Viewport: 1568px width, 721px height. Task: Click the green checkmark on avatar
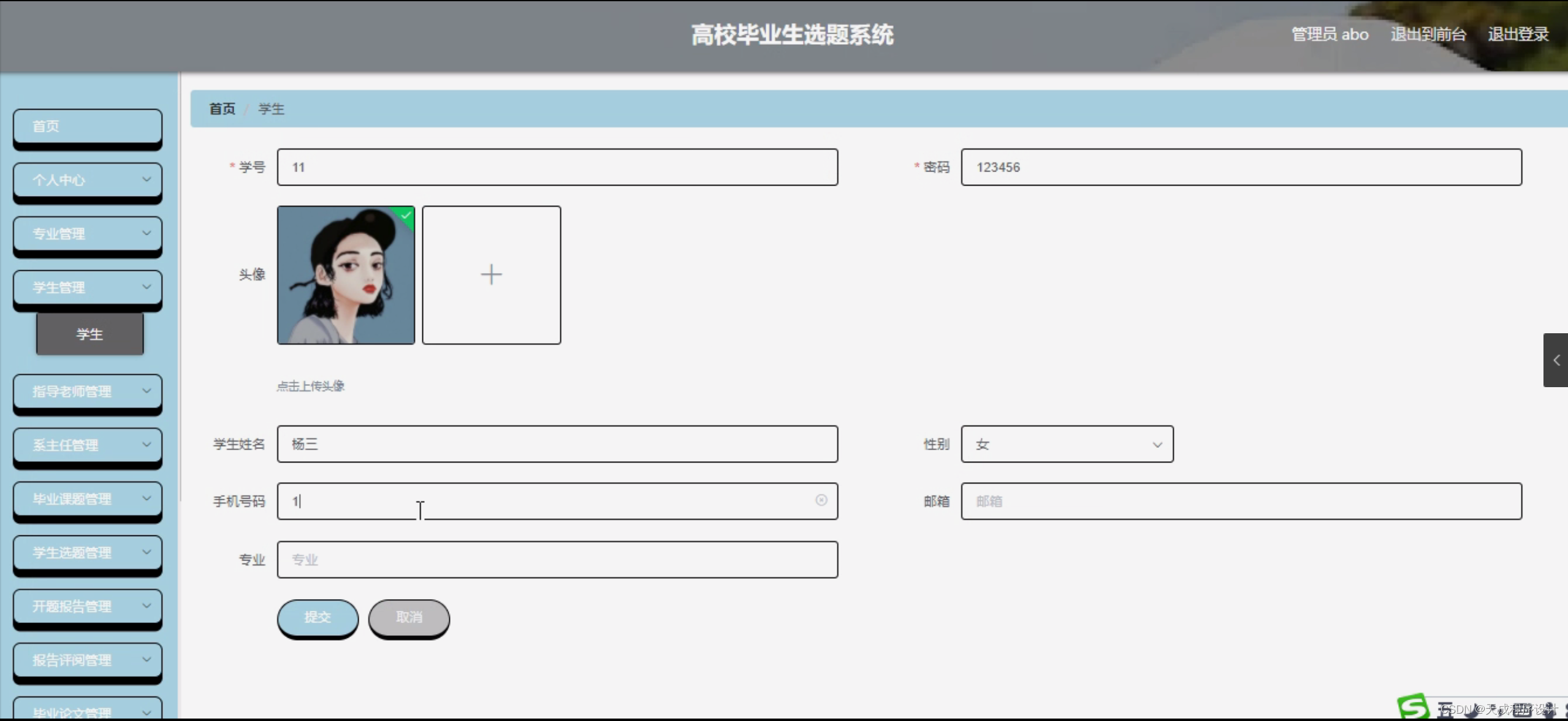pyautogui.click(x=406, y=214)
